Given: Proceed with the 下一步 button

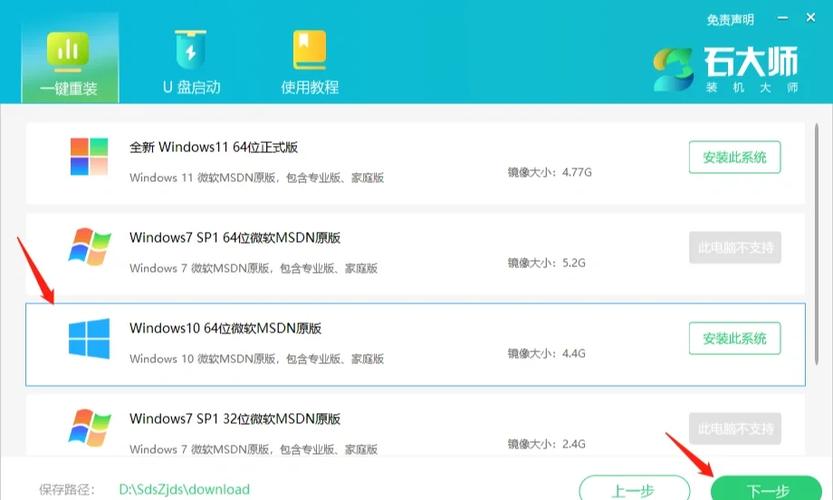Looking at the screenshot, I should click(x=767, y=489).
